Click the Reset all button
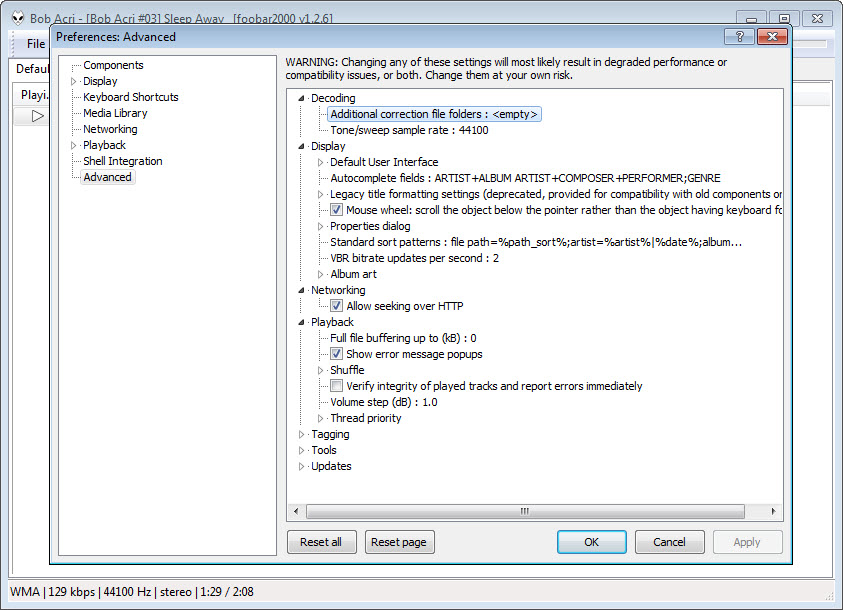 click(x=322, y=542)
